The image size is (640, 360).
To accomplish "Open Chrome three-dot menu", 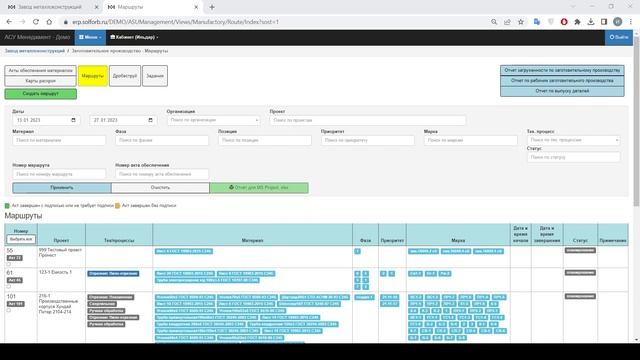I will point(631,22).
